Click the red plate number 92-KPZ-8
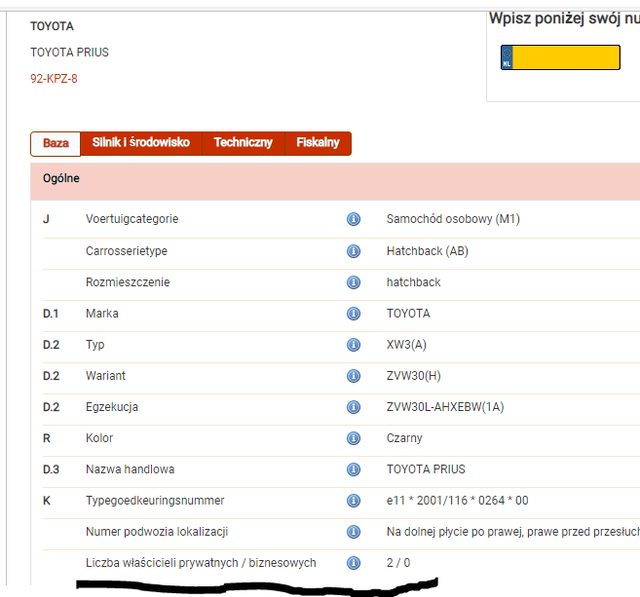This screenshot has width=640, height=597. 54,79
